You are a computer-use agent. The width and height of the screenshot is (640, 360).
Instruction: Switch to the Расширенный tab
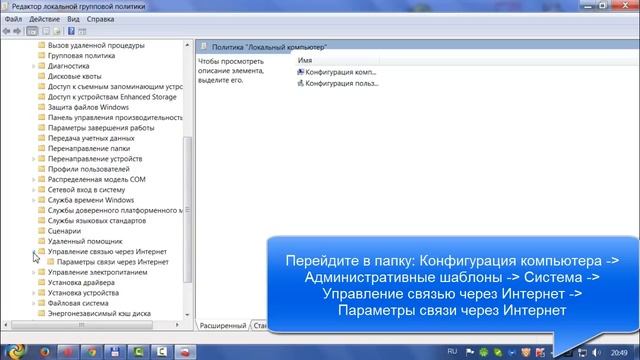coord(223,325)
